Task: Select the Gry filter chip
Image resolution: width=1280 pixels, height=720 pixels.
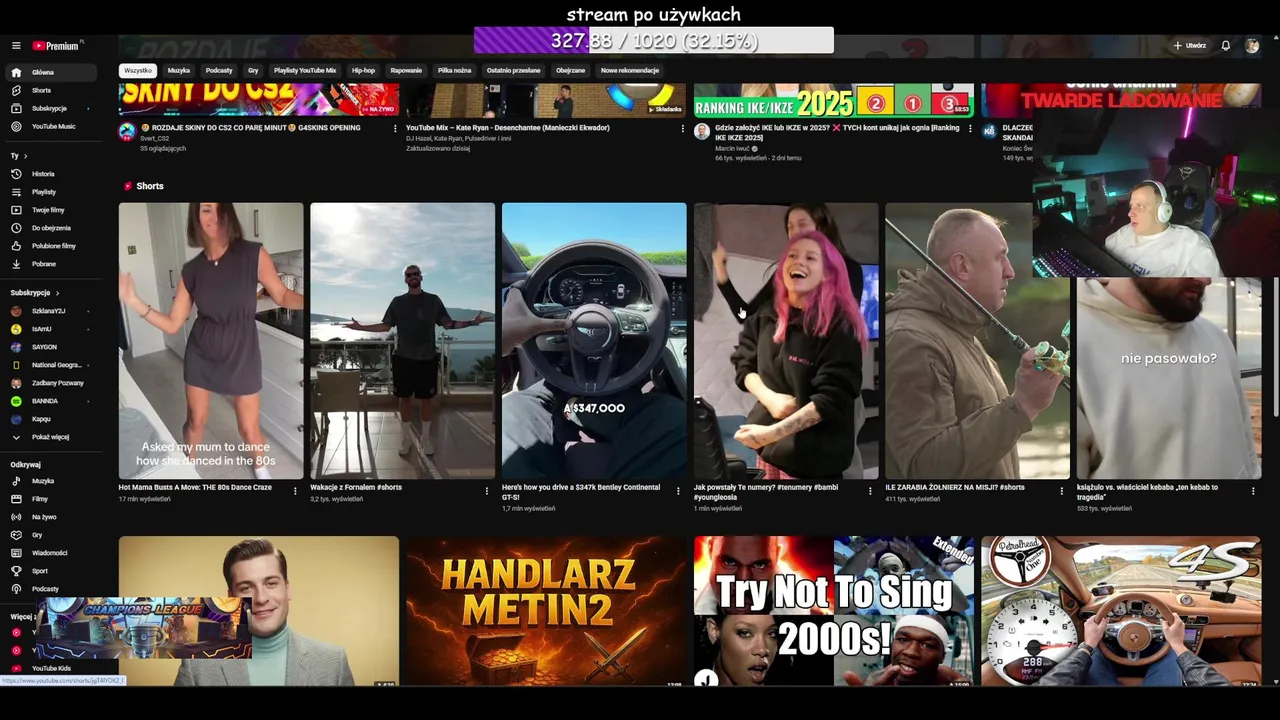Action: click(x=253, y=71)
